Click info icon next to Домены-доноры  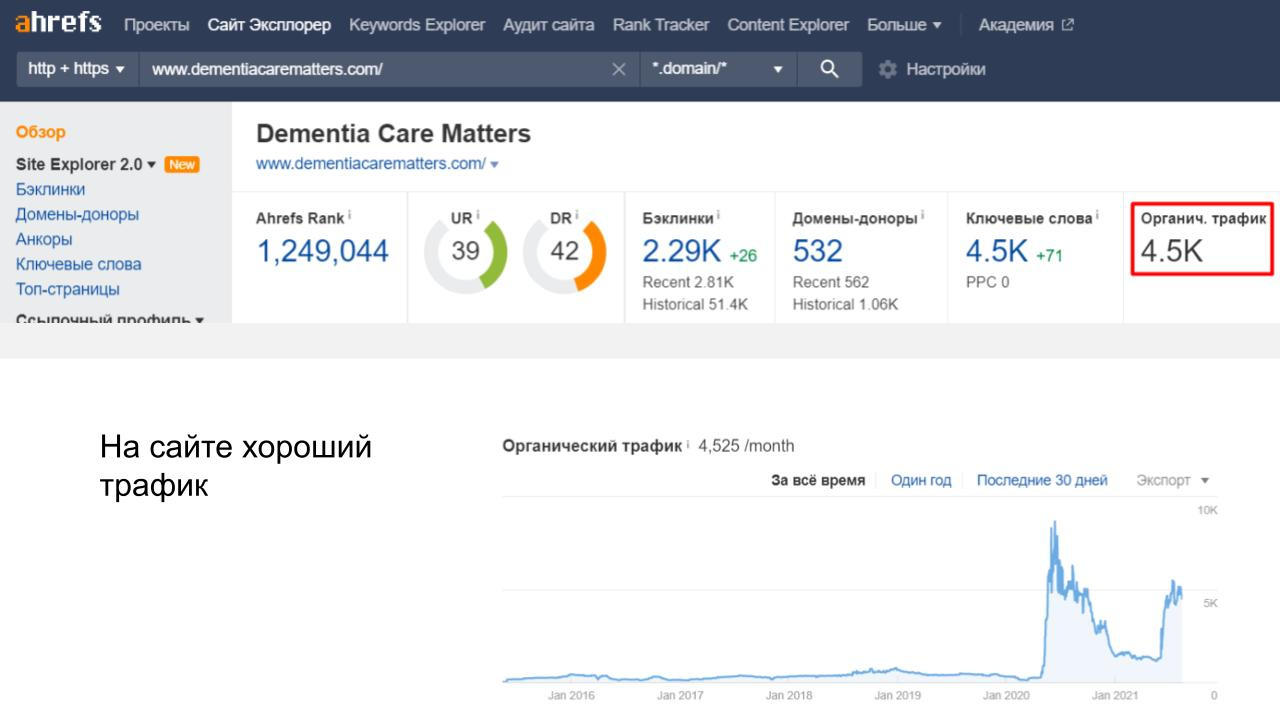922,217
